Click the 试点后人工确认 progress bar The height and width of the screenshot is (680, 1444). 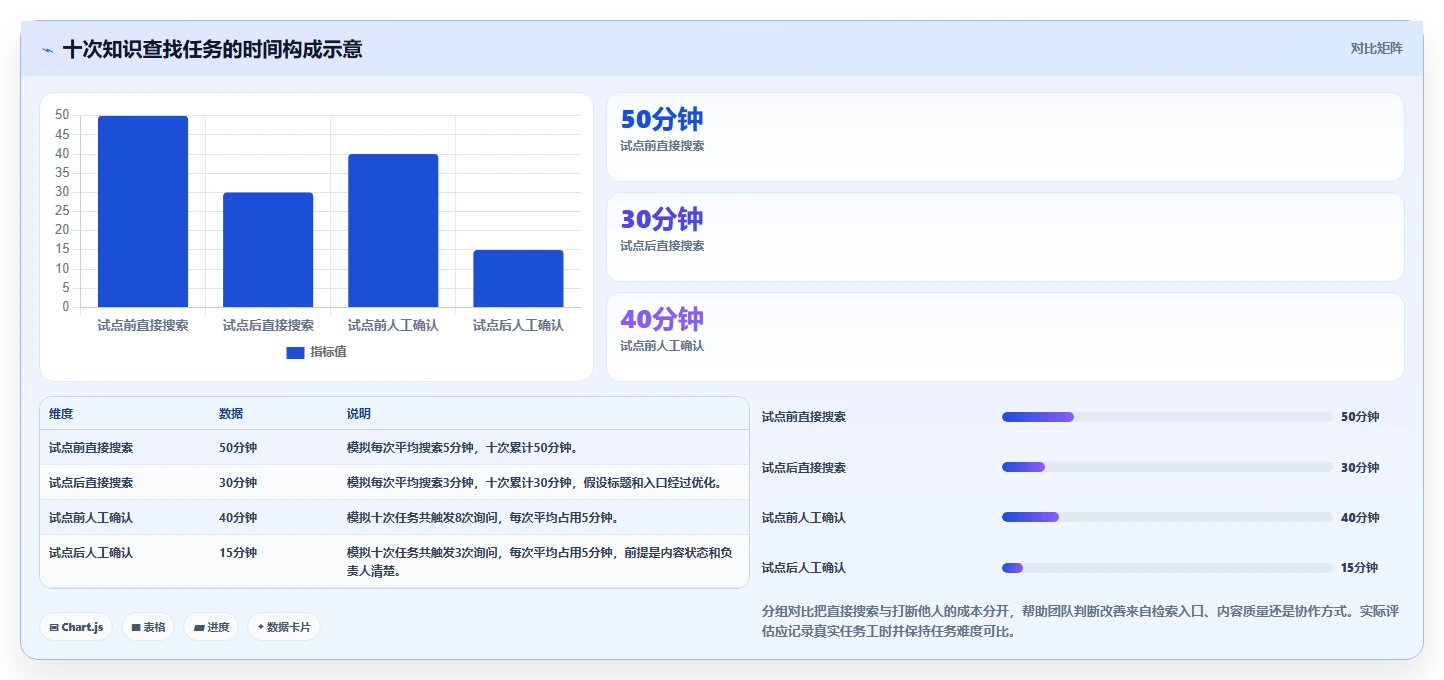pyautogui.click(x=1167, y=567)
